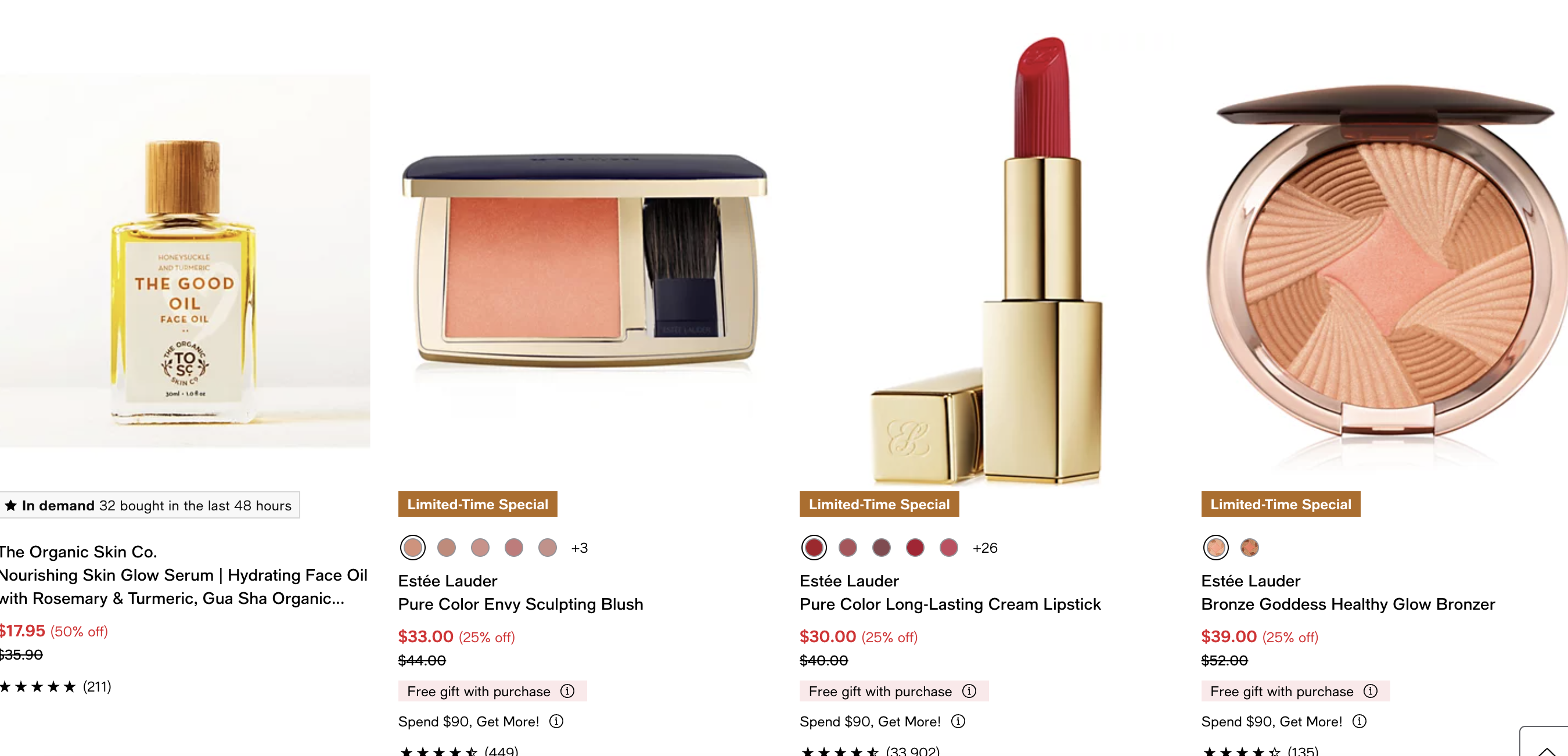
Task: Select the first selected blush shade swatch
Action: tap(413, 547)
